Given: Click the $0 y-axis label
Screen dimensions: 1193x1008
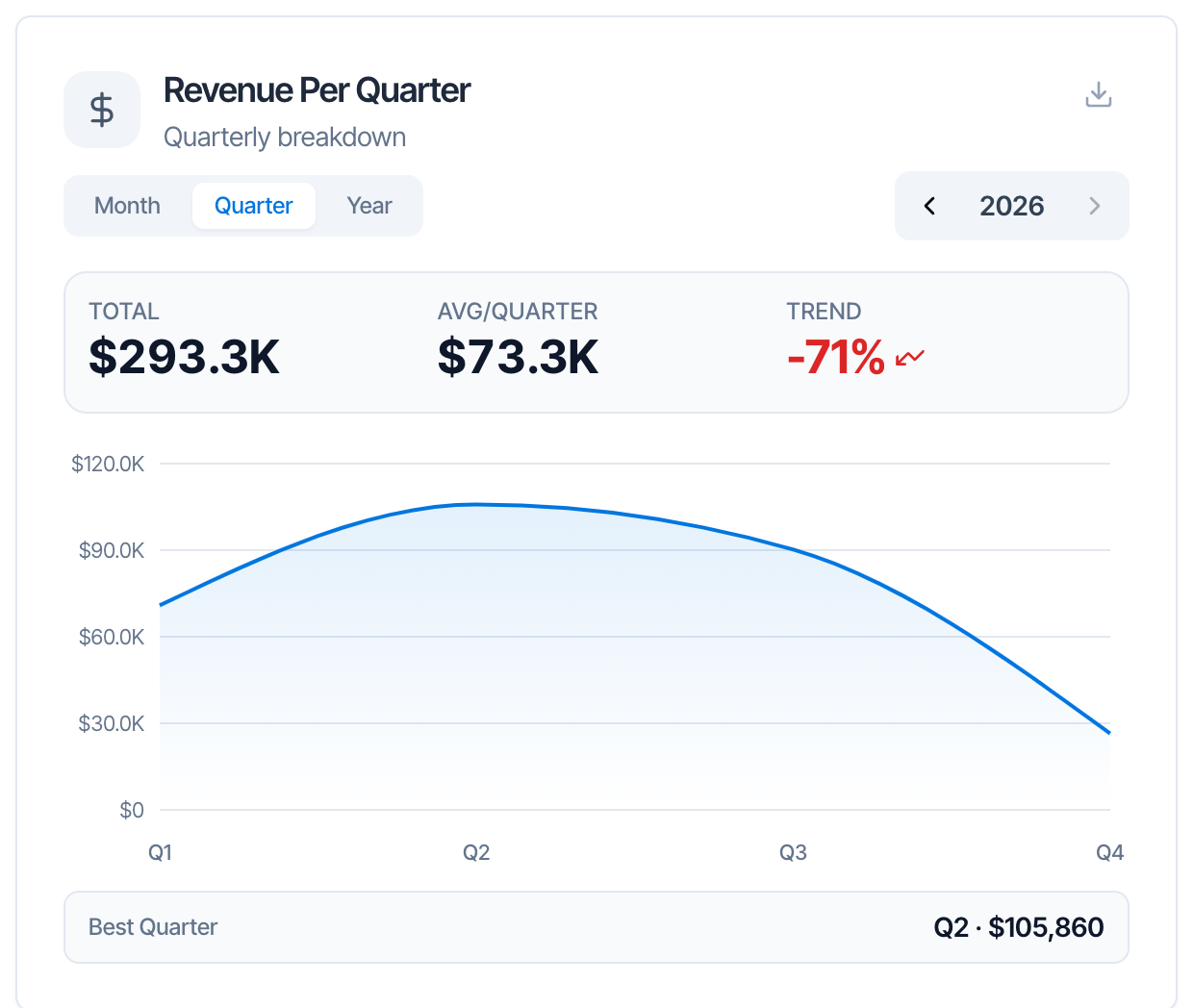Looking at the screenshot, I should click(132, 810).
